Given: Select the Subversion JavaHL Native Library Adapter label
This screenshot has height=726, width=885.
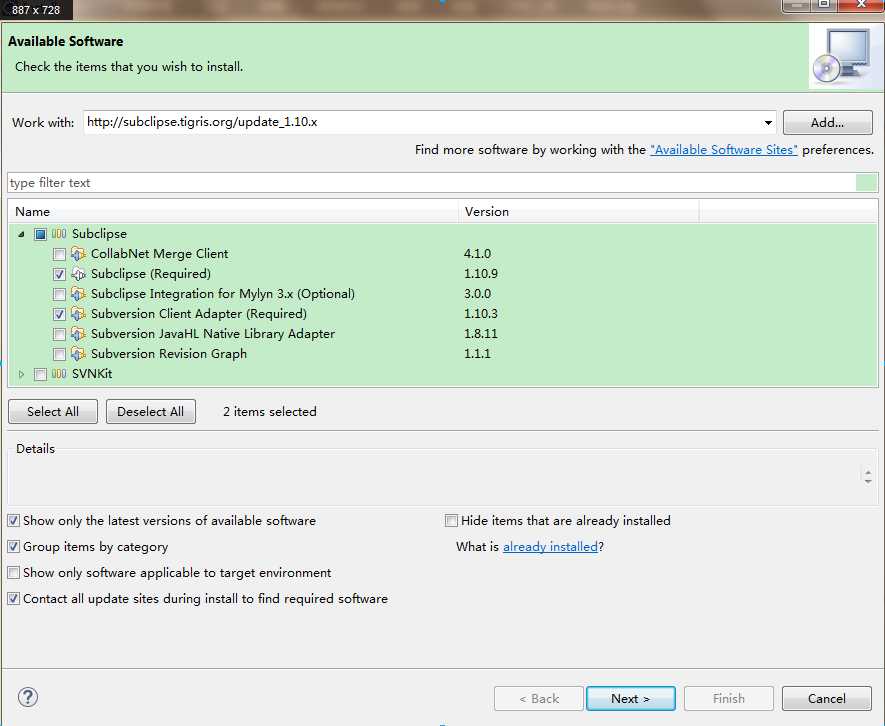Looking at the screenshot, I should tap(213, 334).
